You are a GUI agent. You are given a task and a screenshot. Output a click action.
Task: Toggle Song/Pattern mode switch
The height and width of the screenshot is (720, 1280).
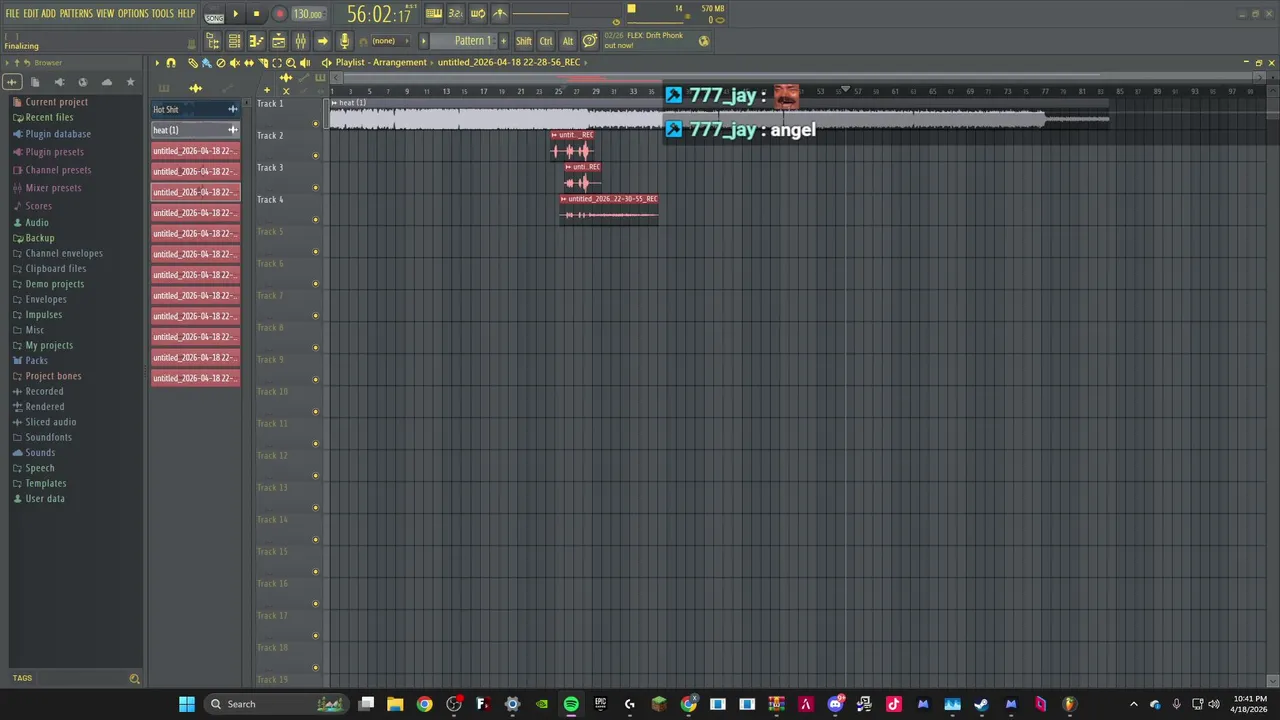tap(214, 14)
